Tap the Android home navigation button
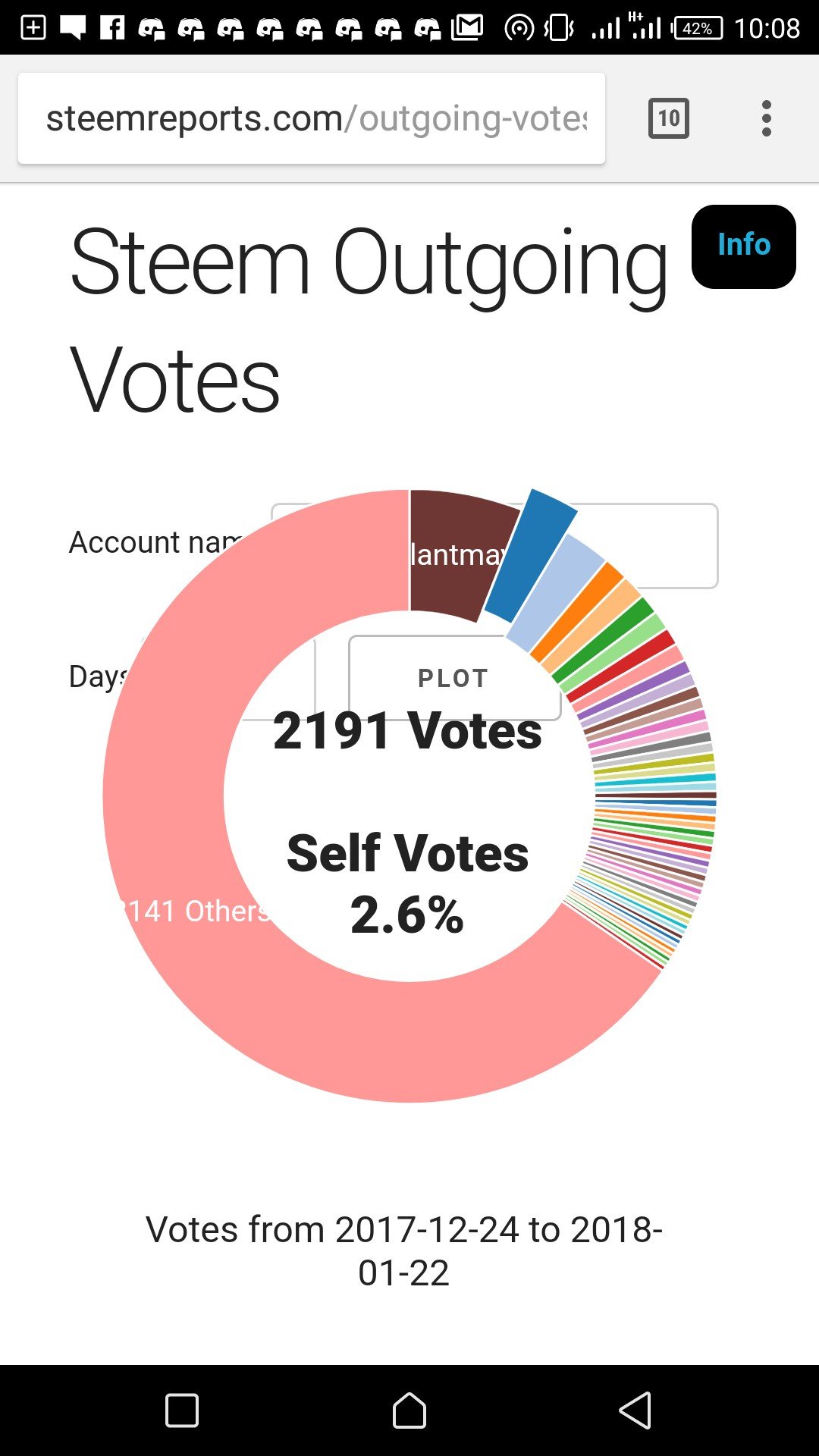The width and height of the screenshot is (819, 1456). click(409, 1410)
